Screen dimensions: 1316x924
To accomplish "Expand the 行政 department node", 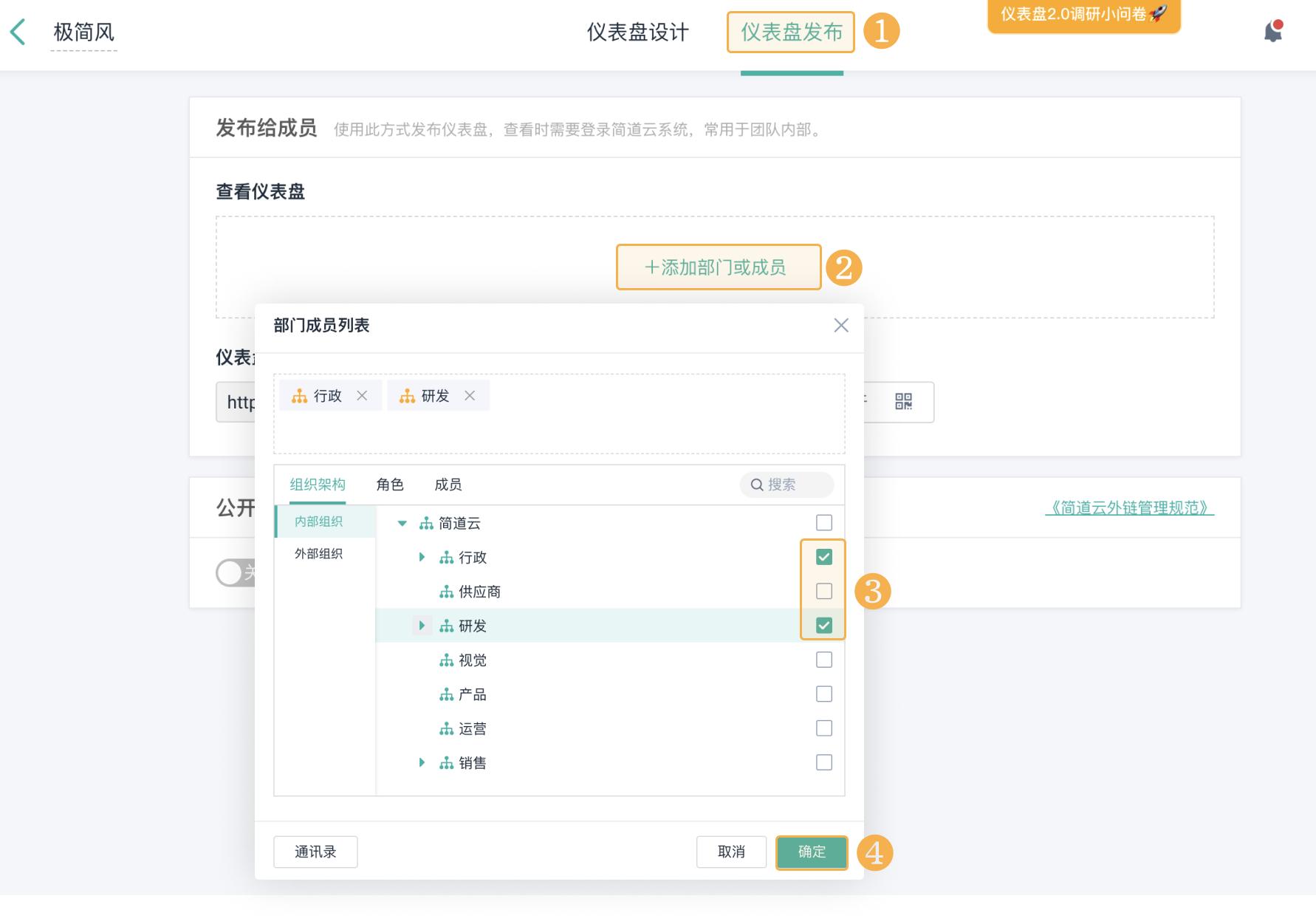I will [422, 557].
